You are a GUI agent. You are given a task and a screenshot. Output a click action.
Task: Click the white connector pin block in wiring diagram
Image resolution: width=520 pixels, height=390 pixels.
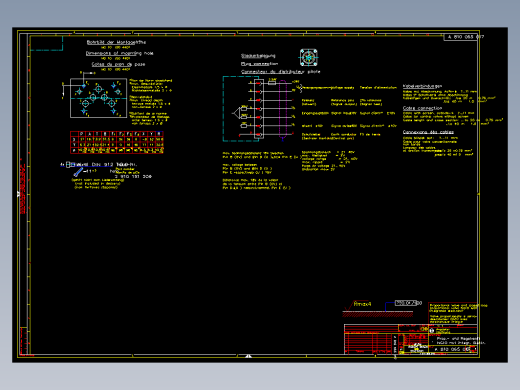pyautogui.click(x=259, y=109)
